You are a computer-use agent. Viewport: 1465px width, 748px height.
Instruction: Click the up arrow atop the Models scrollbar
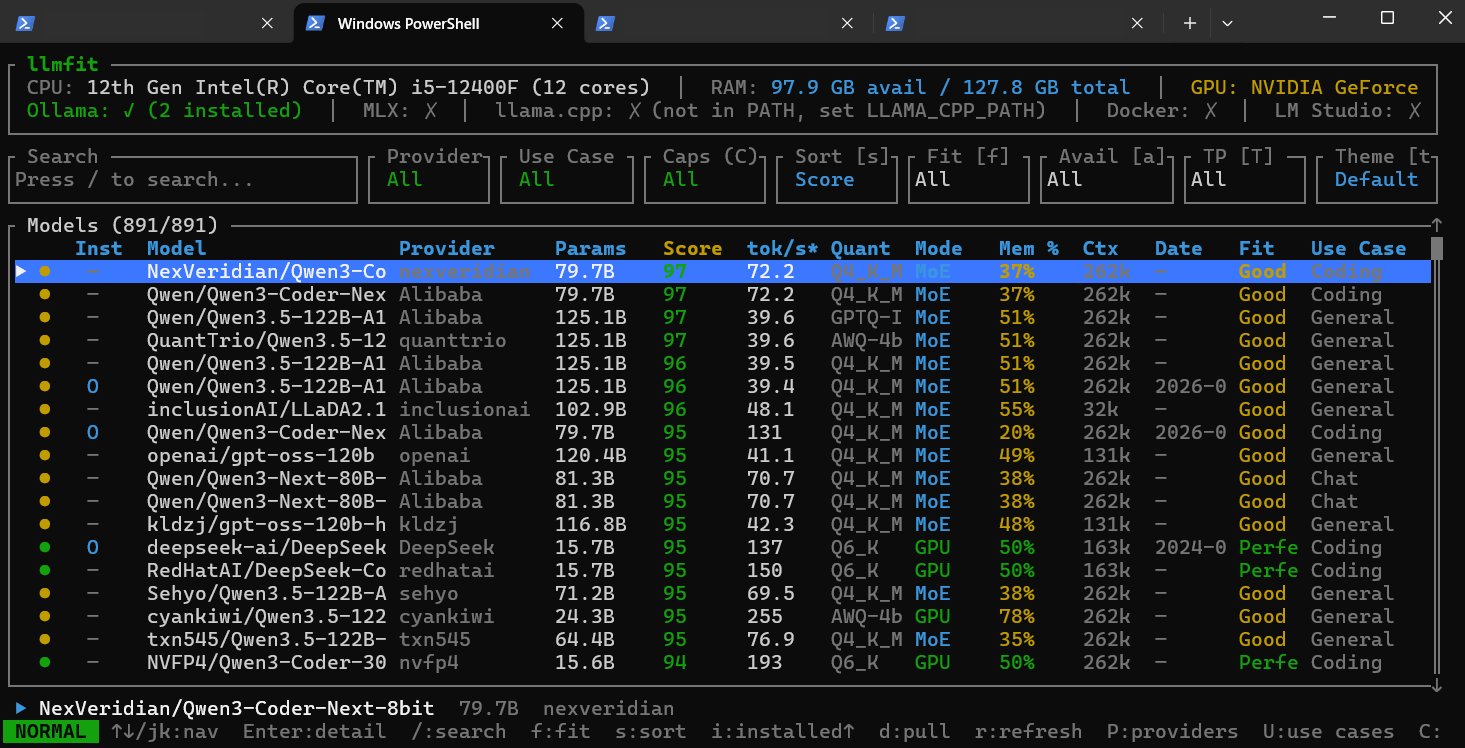click(1437, 226)
